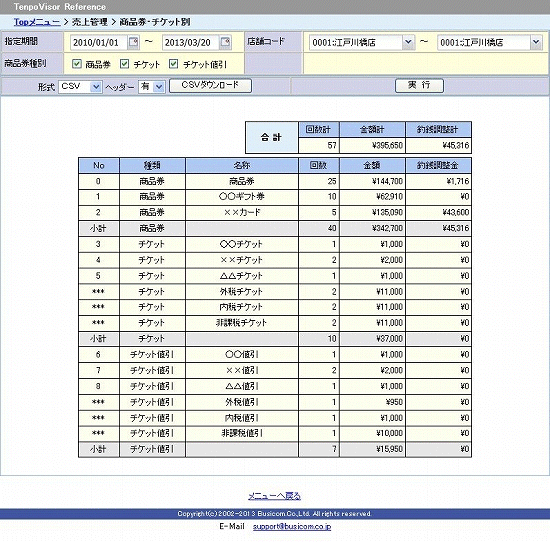Select the 非課税値引 name cell

click(x=242, y=433)
